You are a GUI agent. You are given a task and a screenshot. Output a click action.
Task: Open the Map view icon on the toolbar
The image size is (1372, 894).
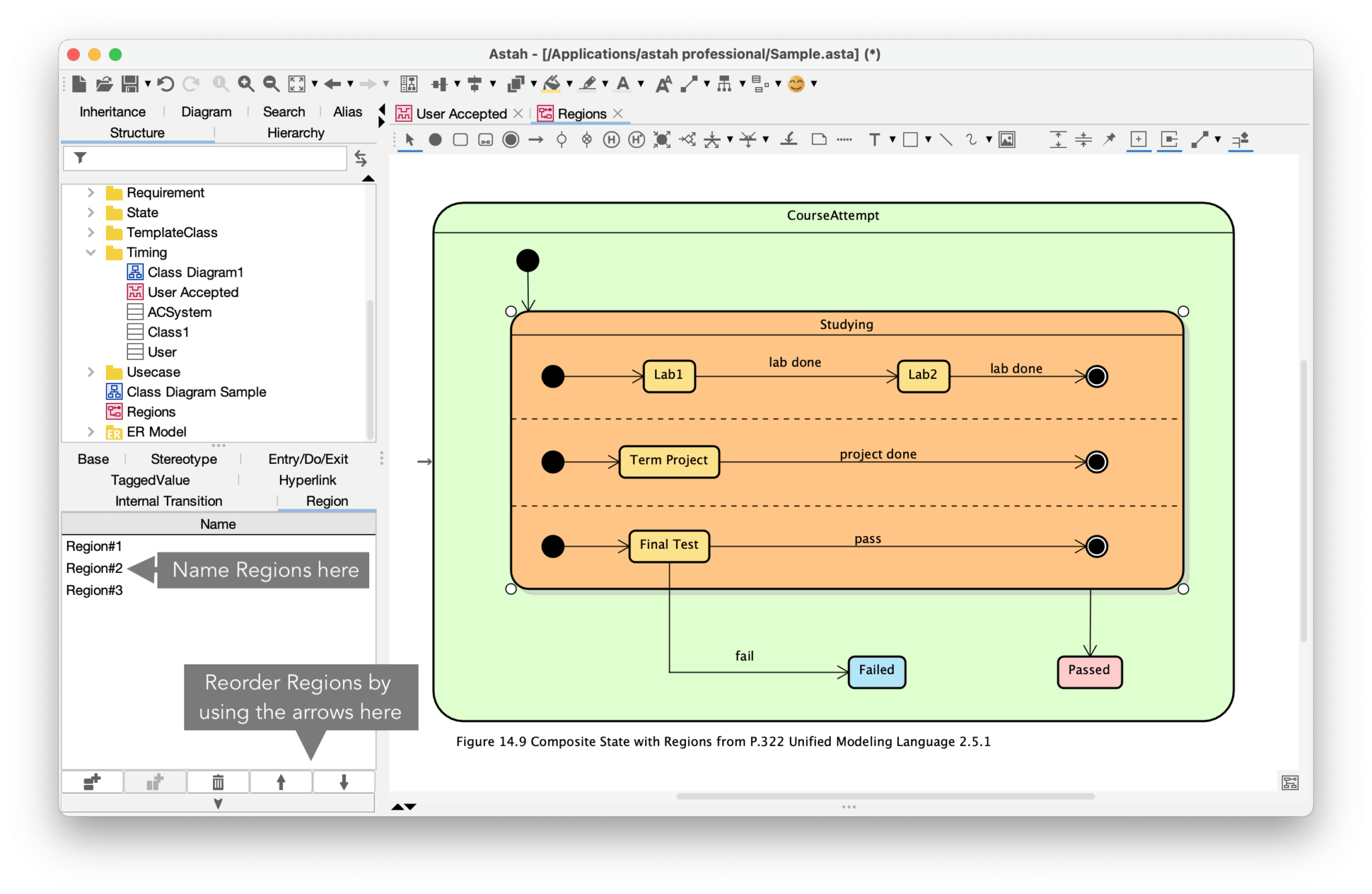[x=1290, y=782]
